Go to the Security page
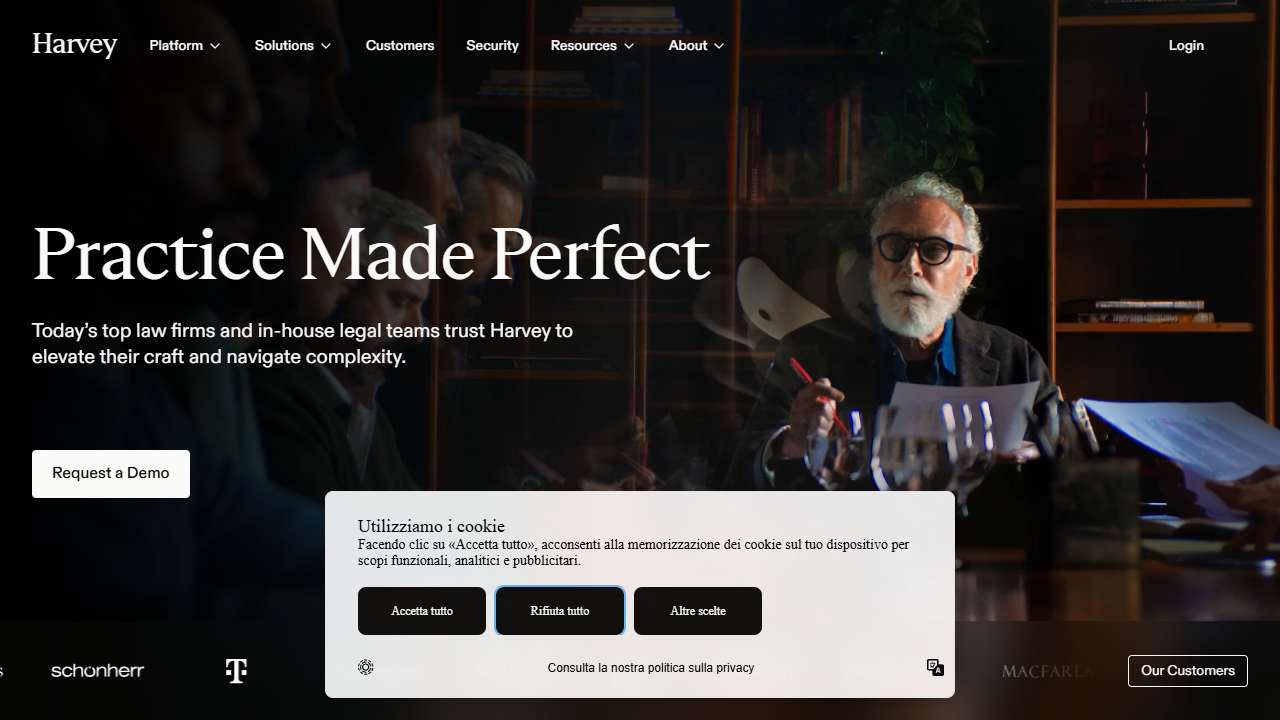Viewport: 1280px width, 720px height. click(x=492, y=45)
